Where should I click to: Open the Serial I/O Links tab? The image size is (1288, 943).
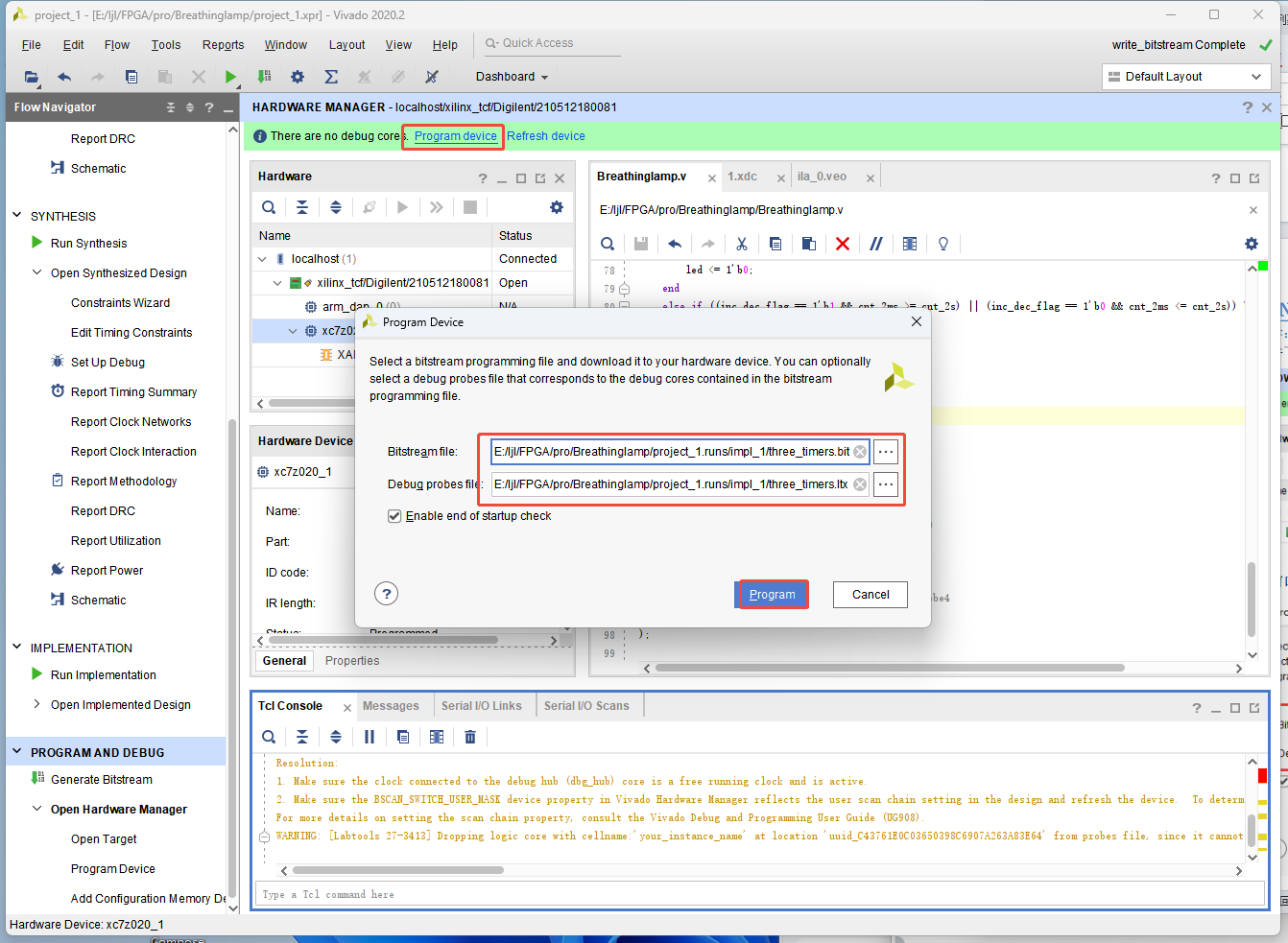(x=482, y=706)
